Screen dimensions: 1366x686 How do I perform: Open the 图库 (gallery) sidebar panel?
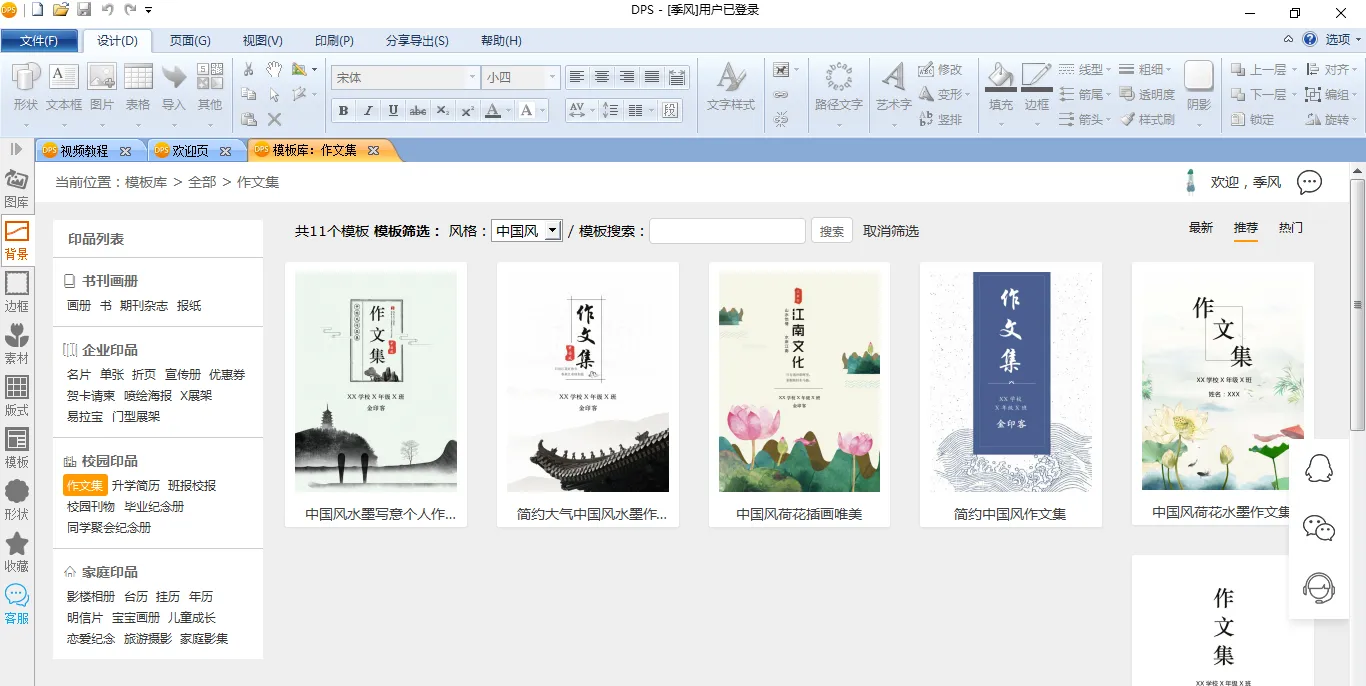(17, 187)
